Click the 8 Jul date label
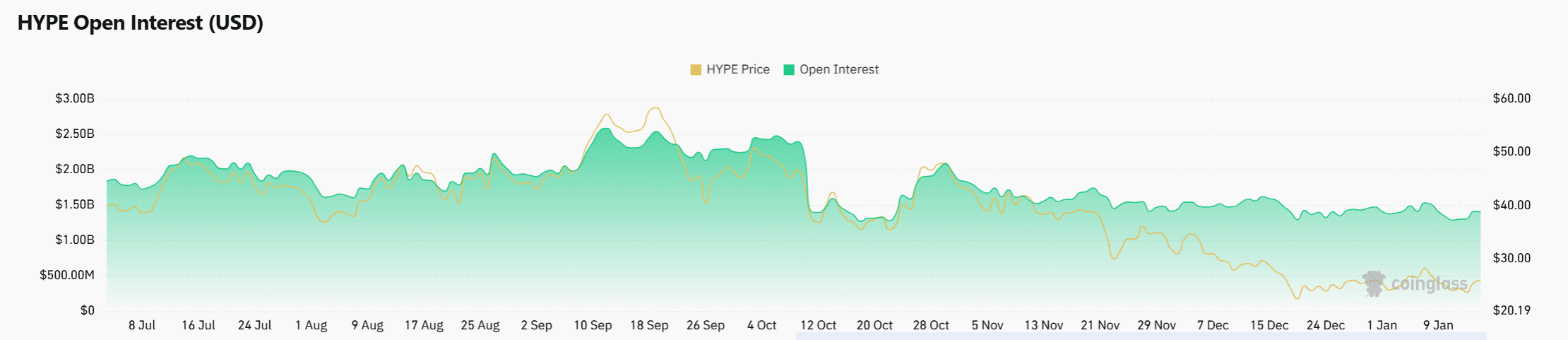 click(142, 325)
